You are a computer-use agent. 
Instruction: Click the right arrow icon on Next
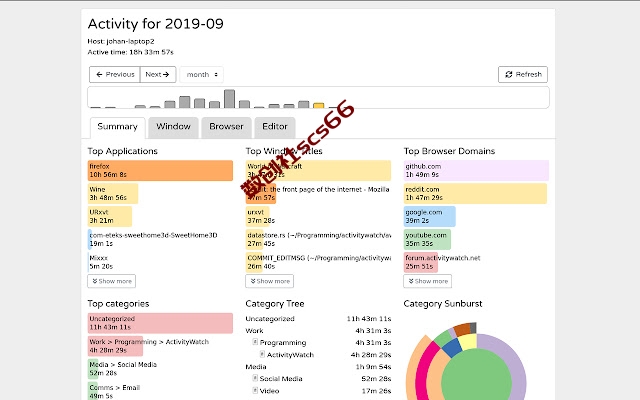pyautogui.click(x=166, y=74)
